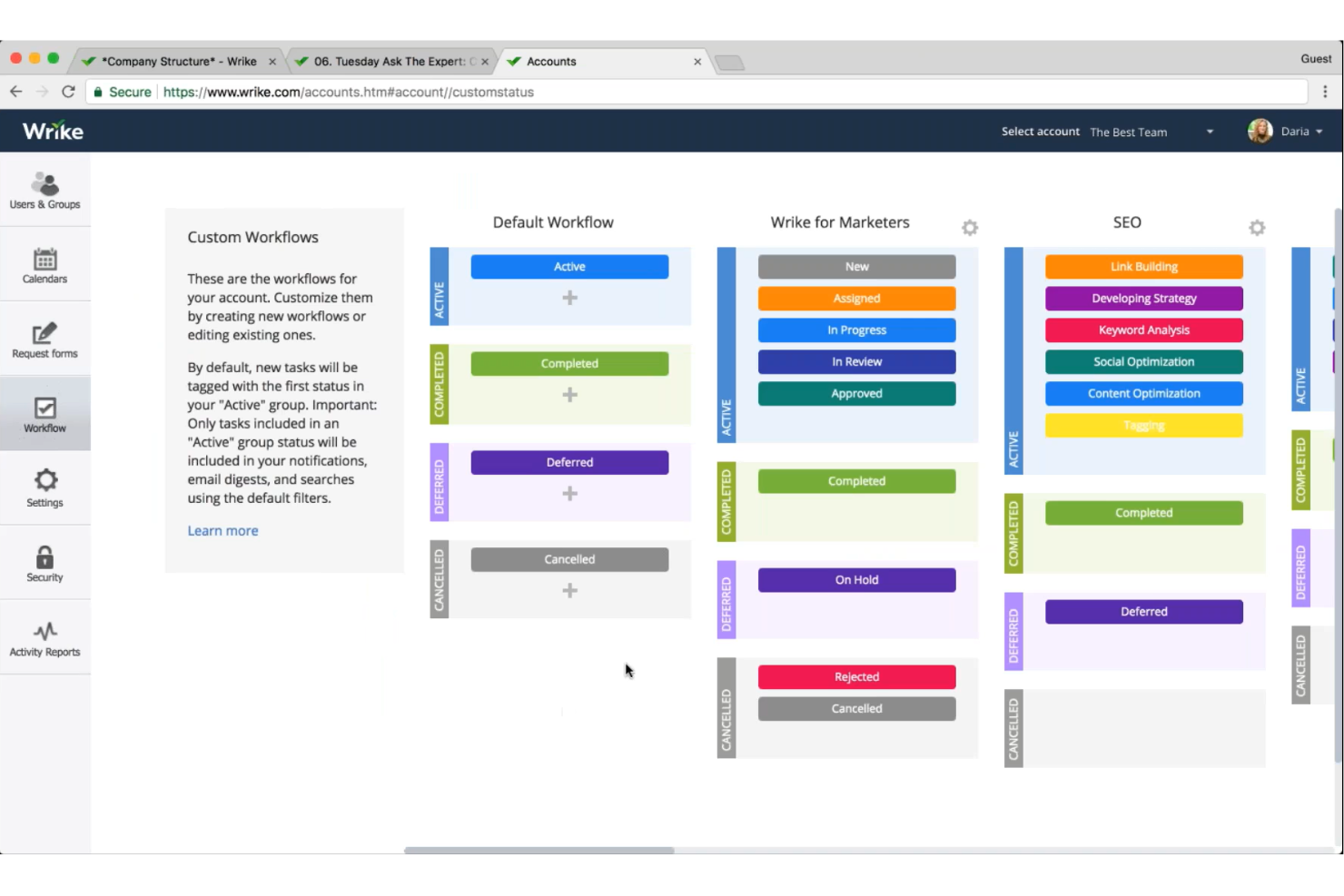Click the Custom Workflows heading
This screenshot has width=1344, height=896.
(252, 237)
